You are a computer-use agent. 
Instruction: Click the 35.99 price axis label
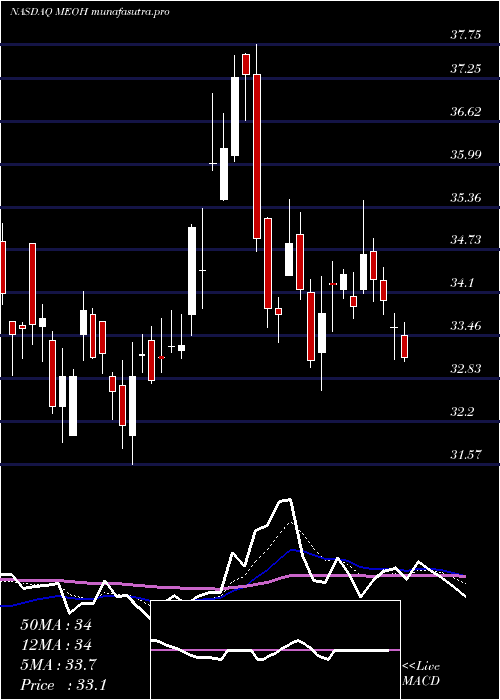click(x=466, y=154)
